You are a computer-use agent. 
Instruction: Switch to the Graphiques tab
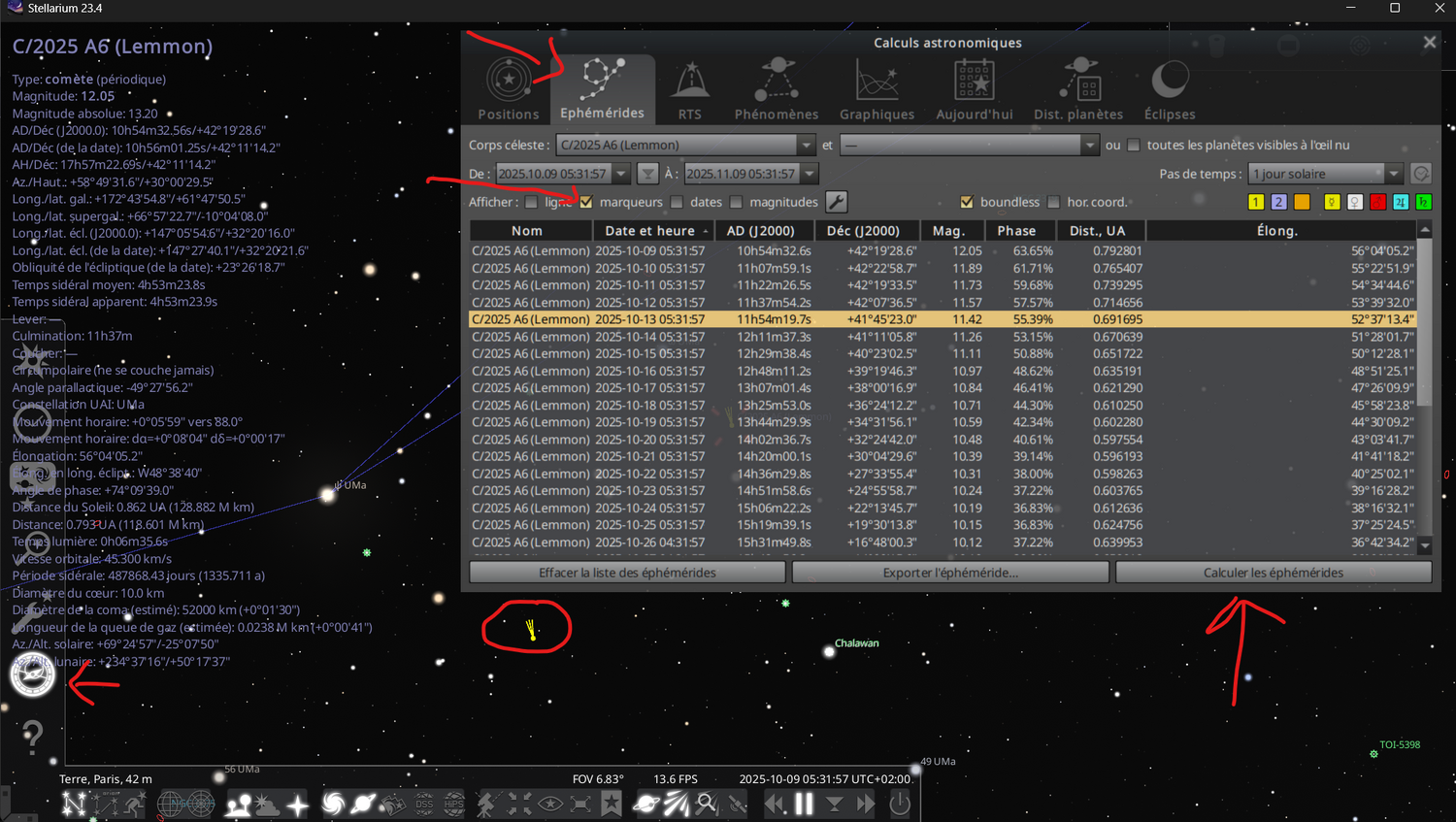pyautogui.click(x=877, y=88)
